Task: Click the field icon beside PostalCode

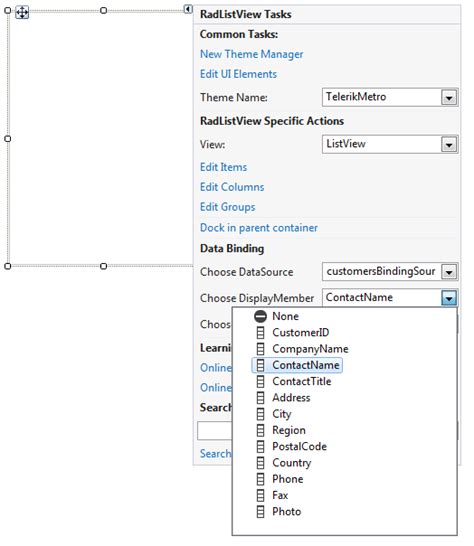Action: click(260, 446)
